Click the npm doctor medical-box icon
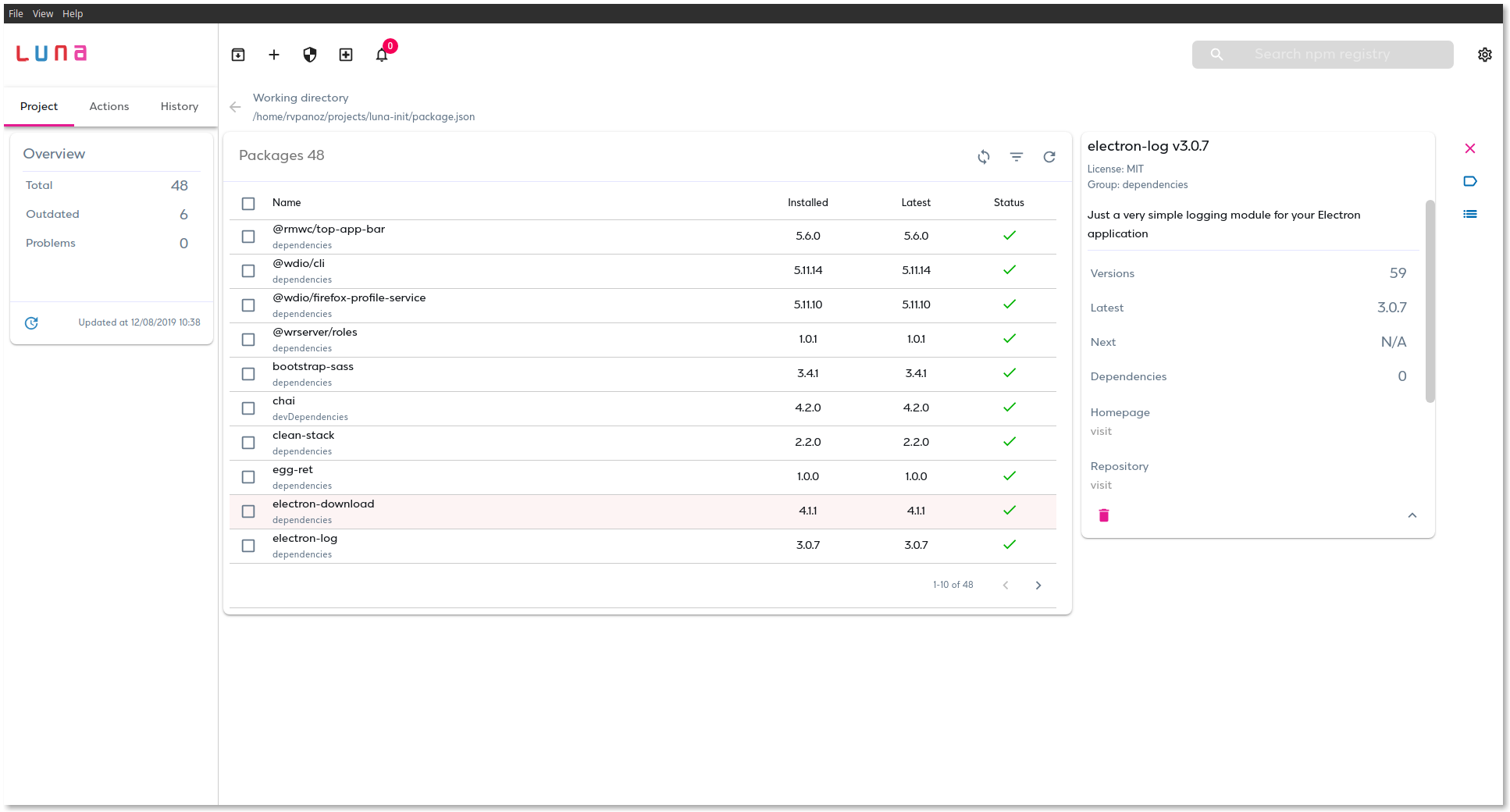This screenshot has height=812, width=1510. [346, 55]
